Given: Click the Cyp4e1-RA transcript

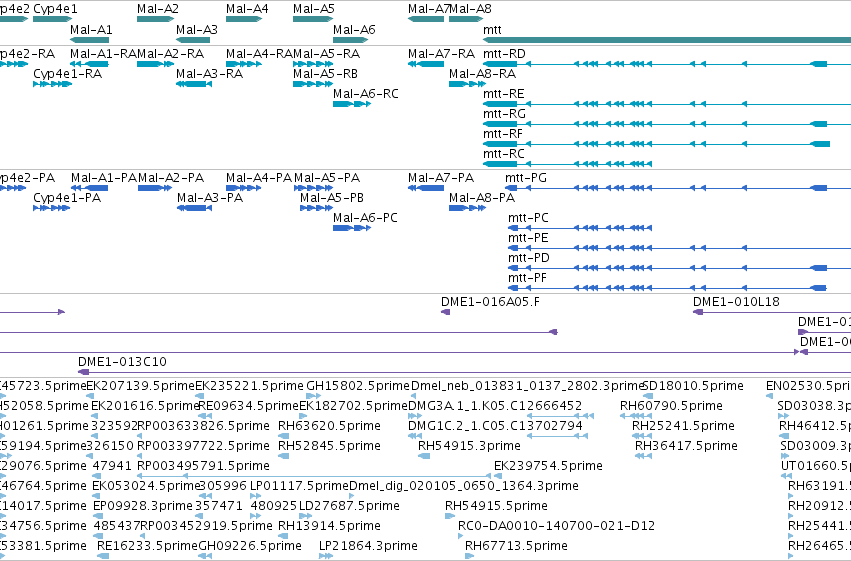Looking at the screenshot, I should [53, 84].
